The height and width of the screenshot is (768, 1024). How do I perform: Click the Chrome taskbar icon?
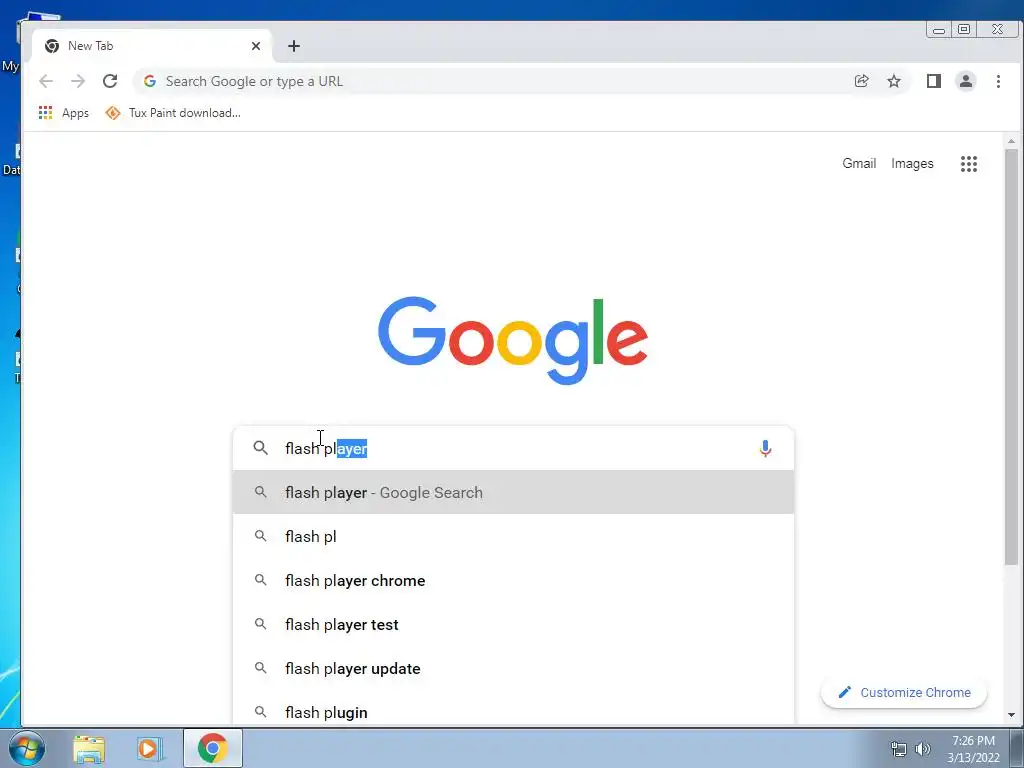point(213,748)
